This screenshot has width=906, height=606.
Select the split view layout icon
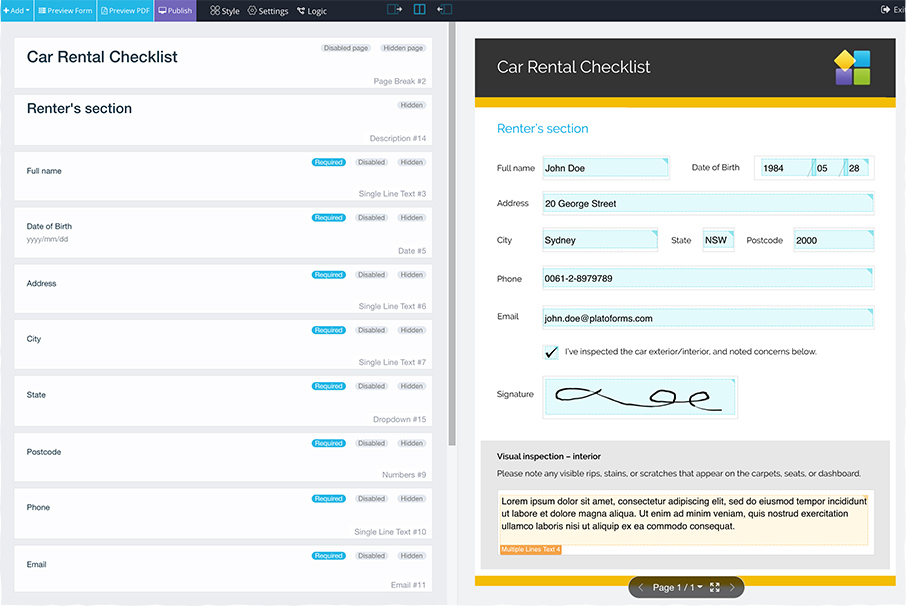419,10
